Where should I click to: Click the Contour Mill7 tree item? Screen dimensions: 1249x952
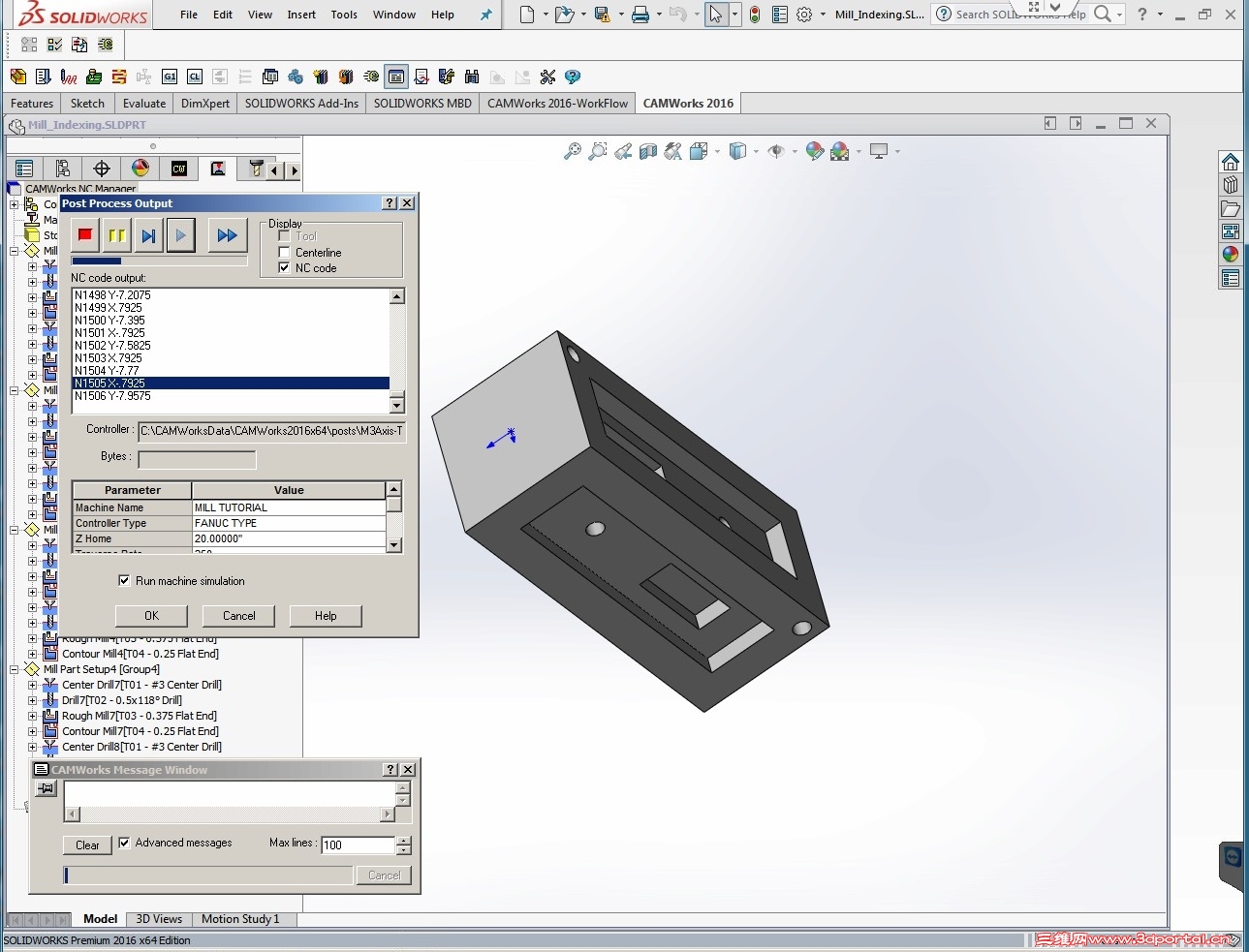(x=141, y=731)
